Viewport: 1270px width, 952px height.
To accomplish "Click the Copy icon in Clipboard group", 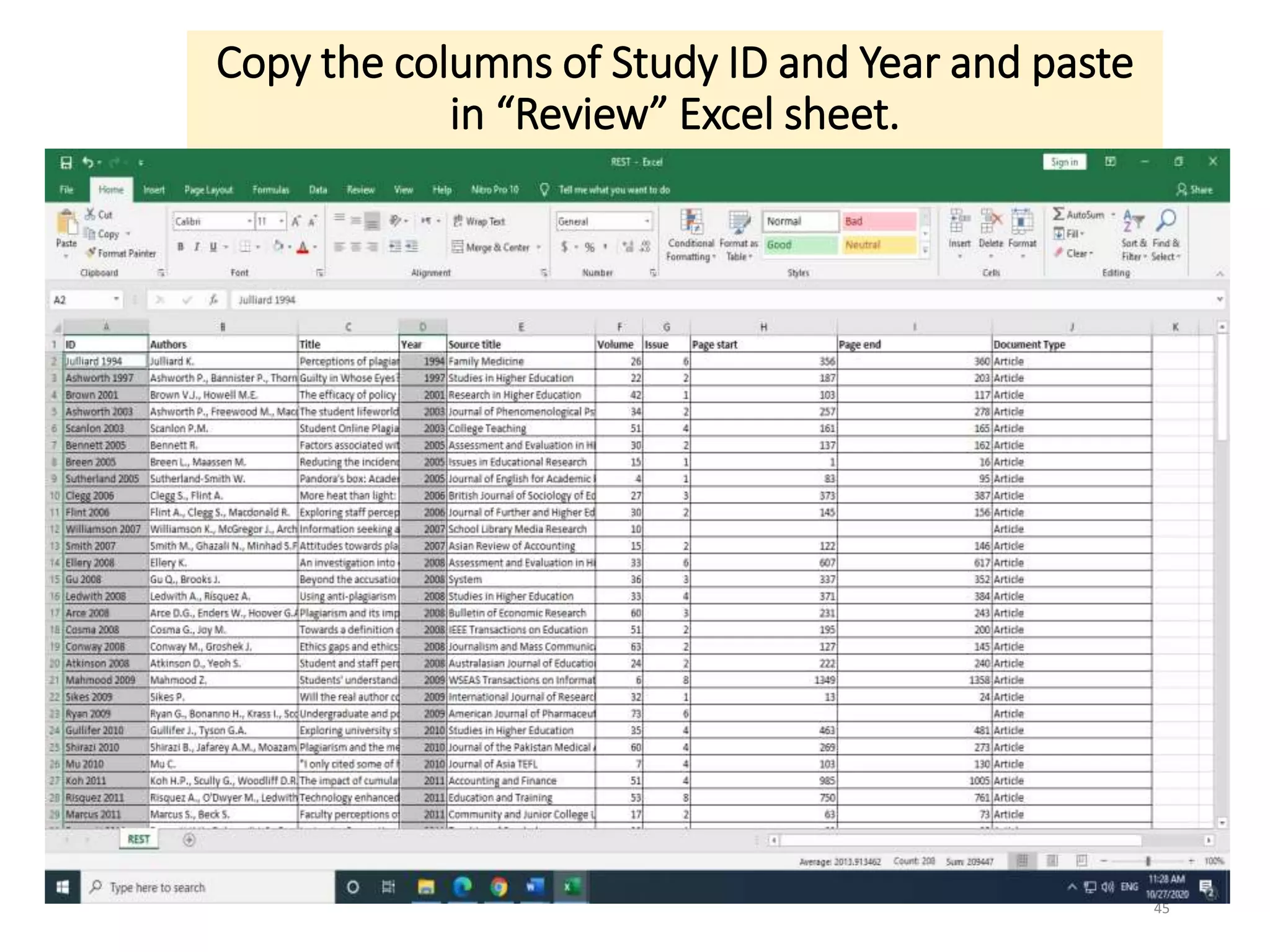I will click(90, 234).
